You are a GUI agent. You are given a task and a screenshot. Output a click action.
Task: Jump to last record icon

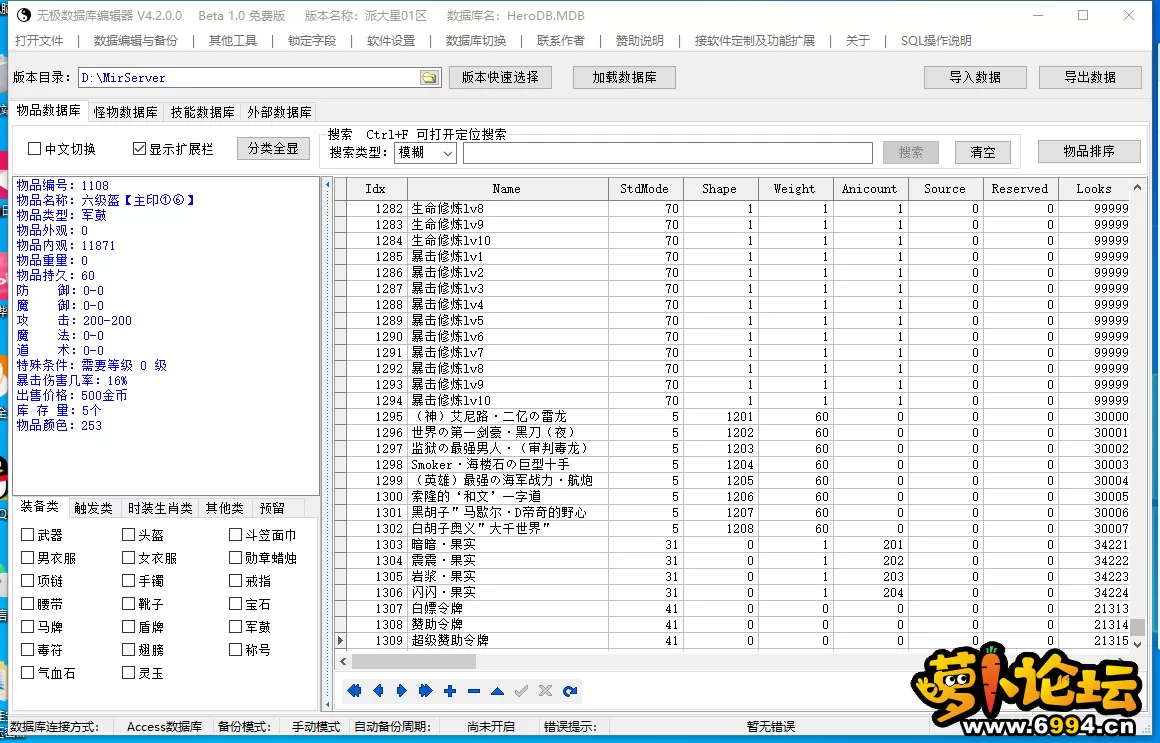point(425,690)
